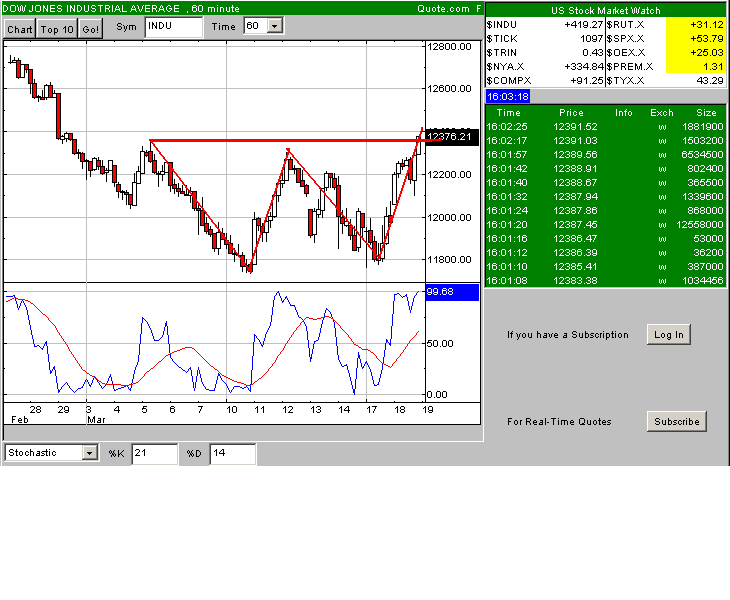This screenshot has width=730, height=600.
Task: Click the 99.68 stochastic value label
Action: coord(452,292)
